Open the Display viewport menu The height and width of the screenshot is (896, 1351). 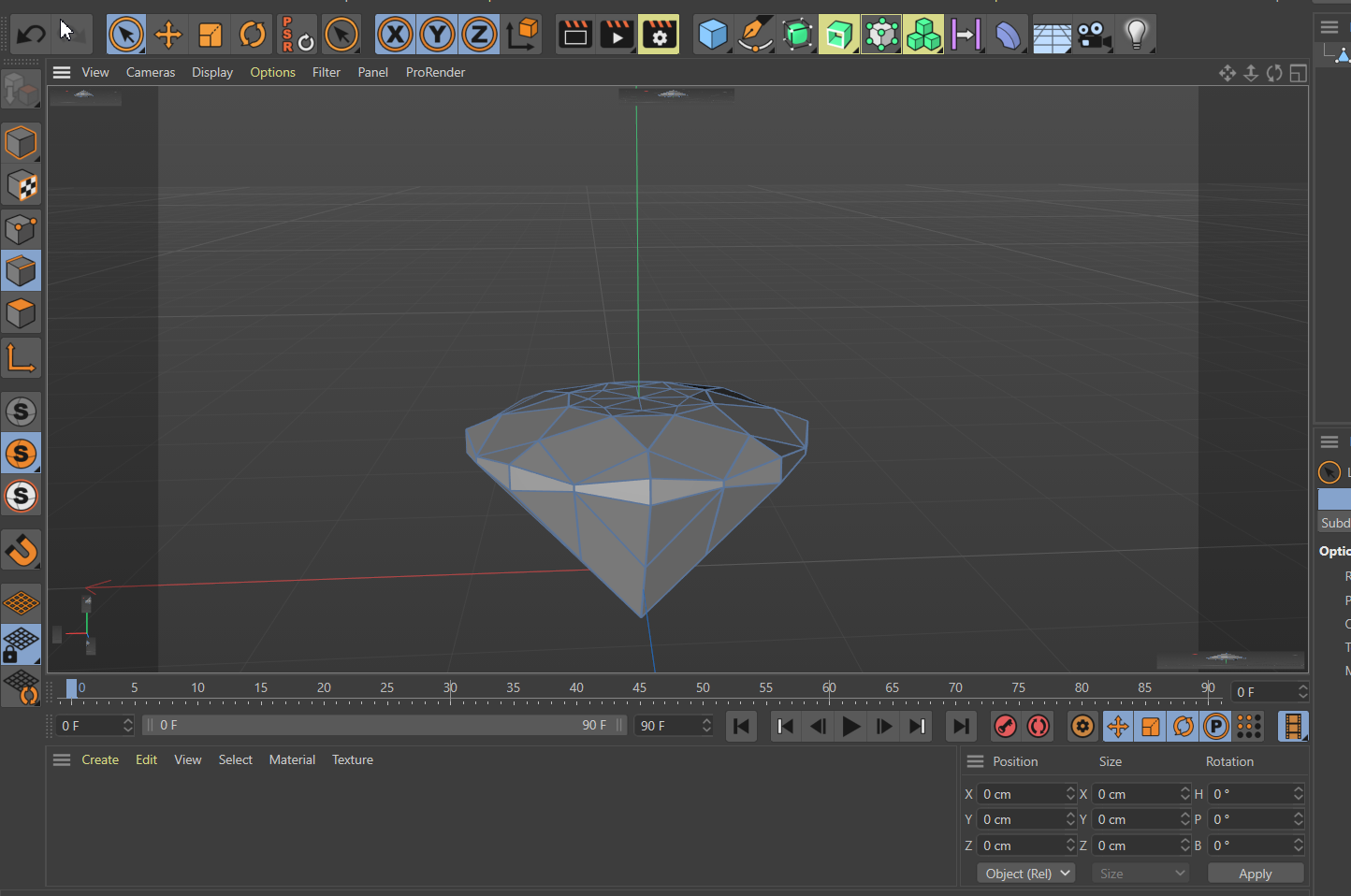click(x=212, y=72)
